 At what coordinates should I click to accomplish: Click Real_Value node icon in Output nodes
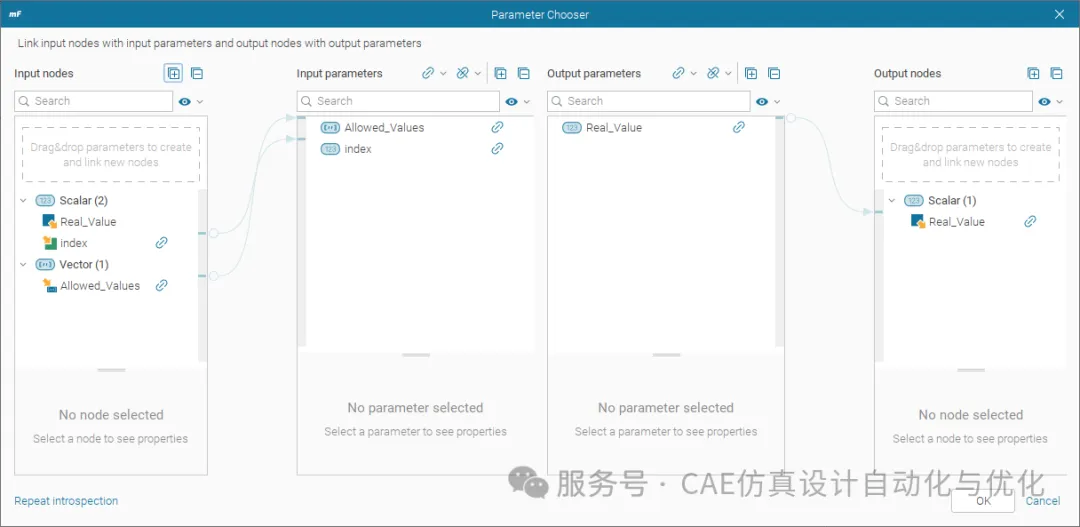coord(918,221)
